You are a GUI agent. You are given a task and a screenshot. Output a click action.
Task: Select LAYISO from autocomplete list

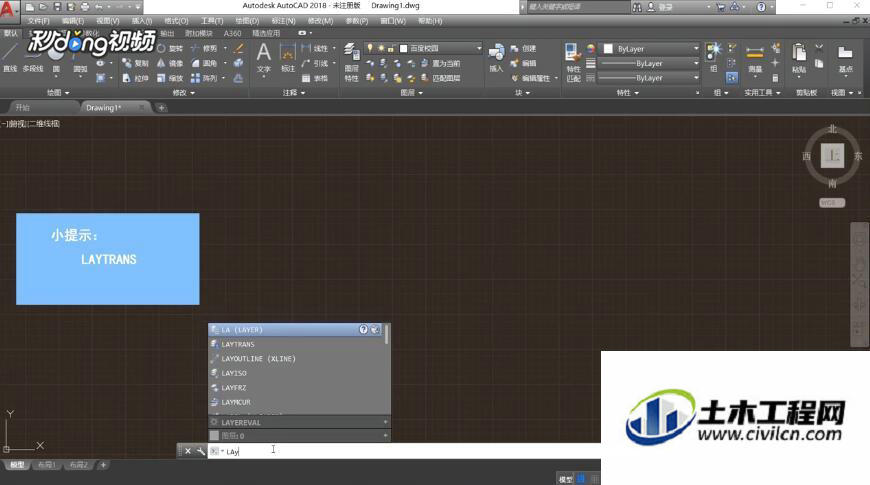pos(234,373)
